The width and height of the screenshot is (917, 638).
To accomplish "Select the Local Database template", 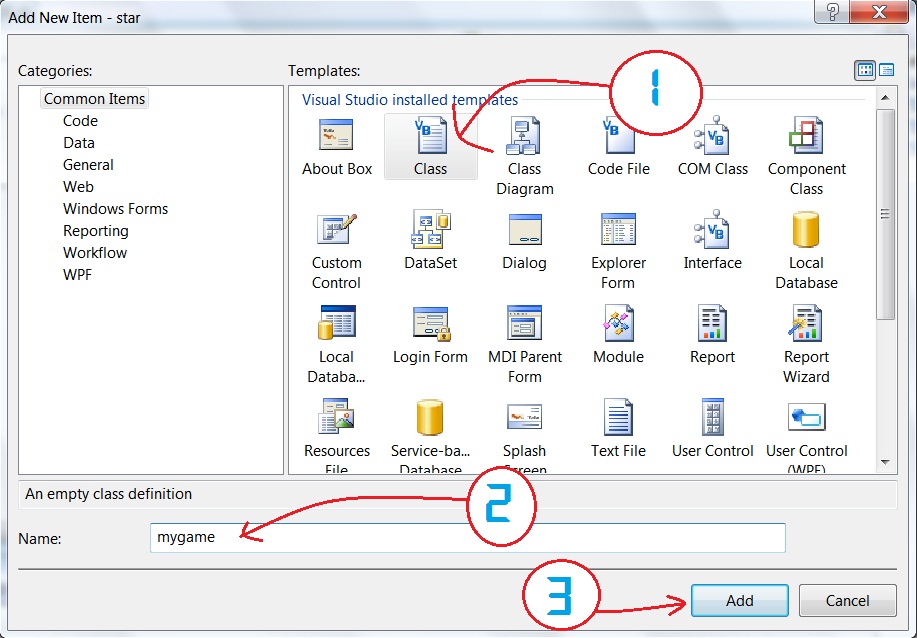I will tap(806, 250).
